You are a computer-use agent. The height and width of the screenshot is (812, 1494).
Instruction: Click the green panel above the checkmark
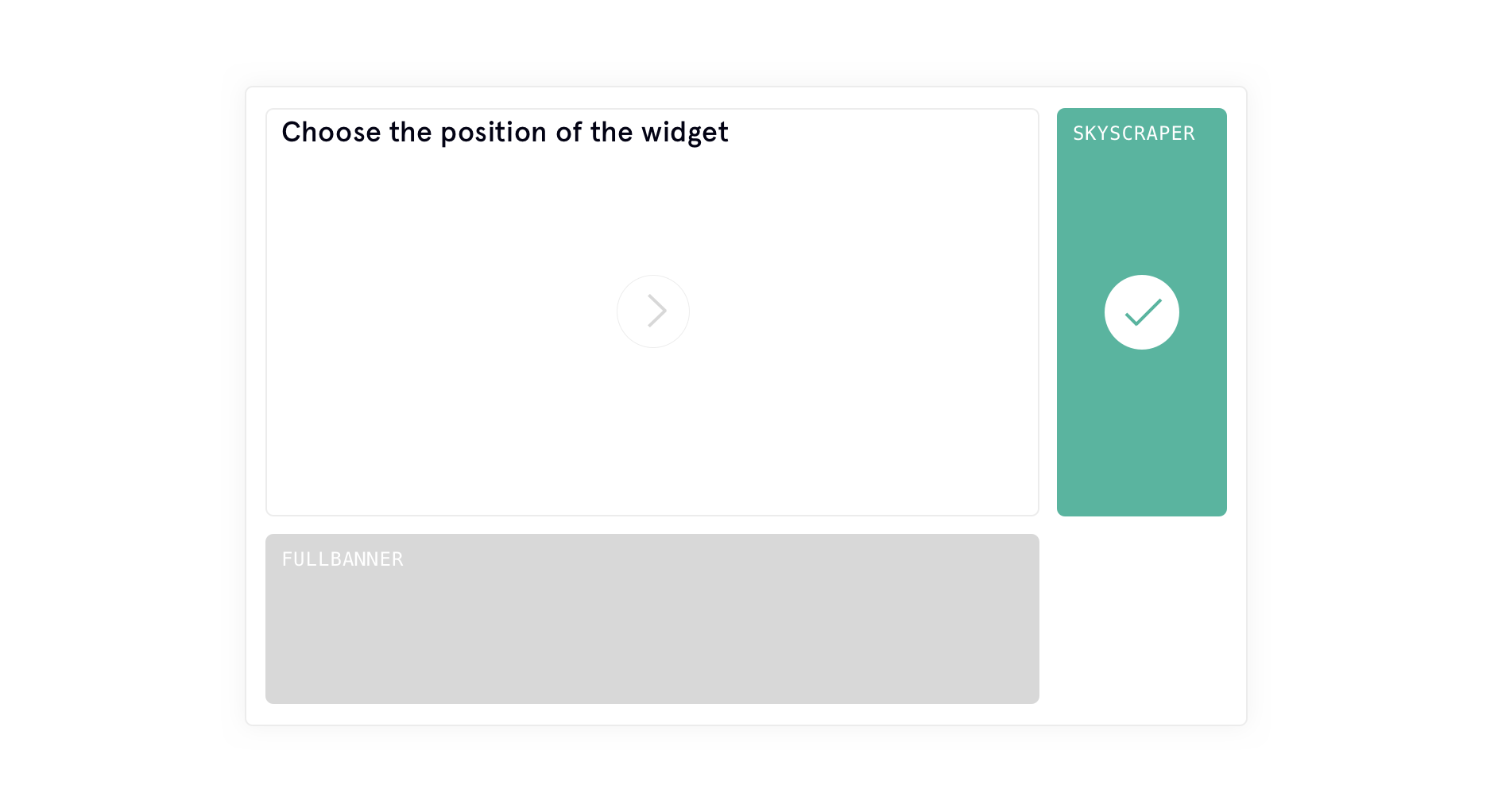(1142, 211)
